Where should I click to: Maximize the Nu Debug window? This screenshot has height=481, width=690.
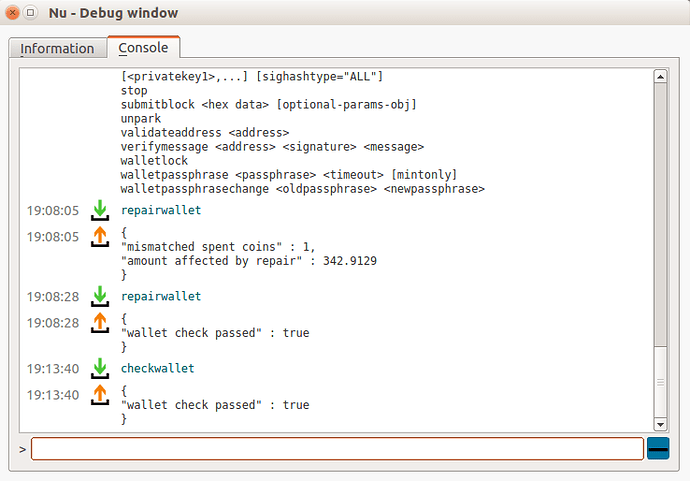[x=30, y=13]
